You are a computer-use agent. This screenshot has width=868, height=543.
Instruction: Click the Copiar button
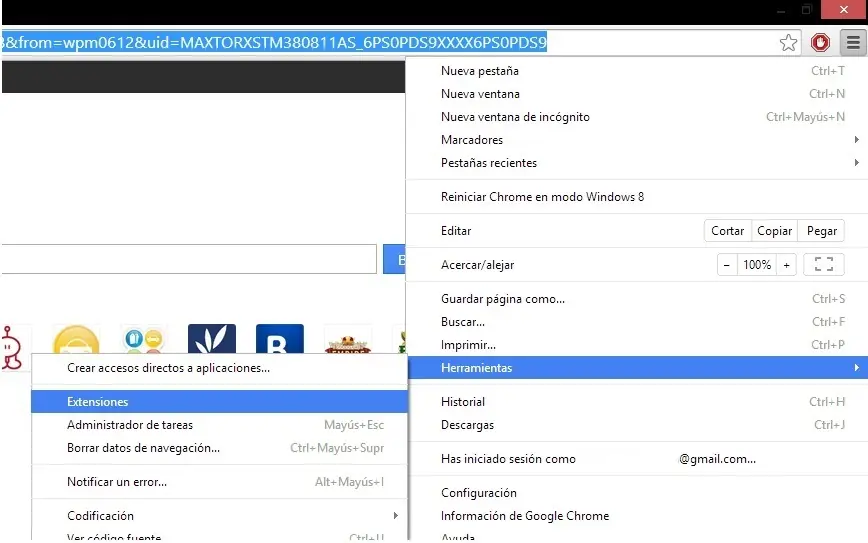click(774, 231)
